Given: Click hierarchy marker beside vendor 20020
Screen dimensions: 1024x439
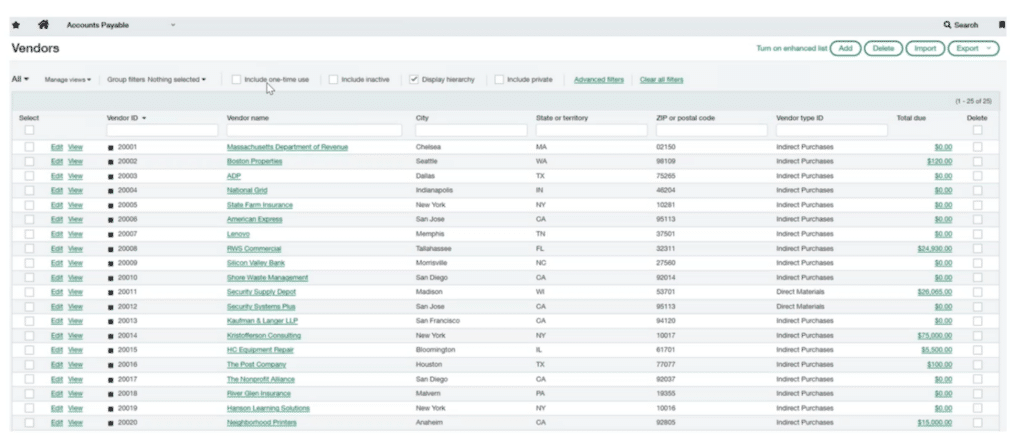Looking at the screenshot, I should pos(111,423).
